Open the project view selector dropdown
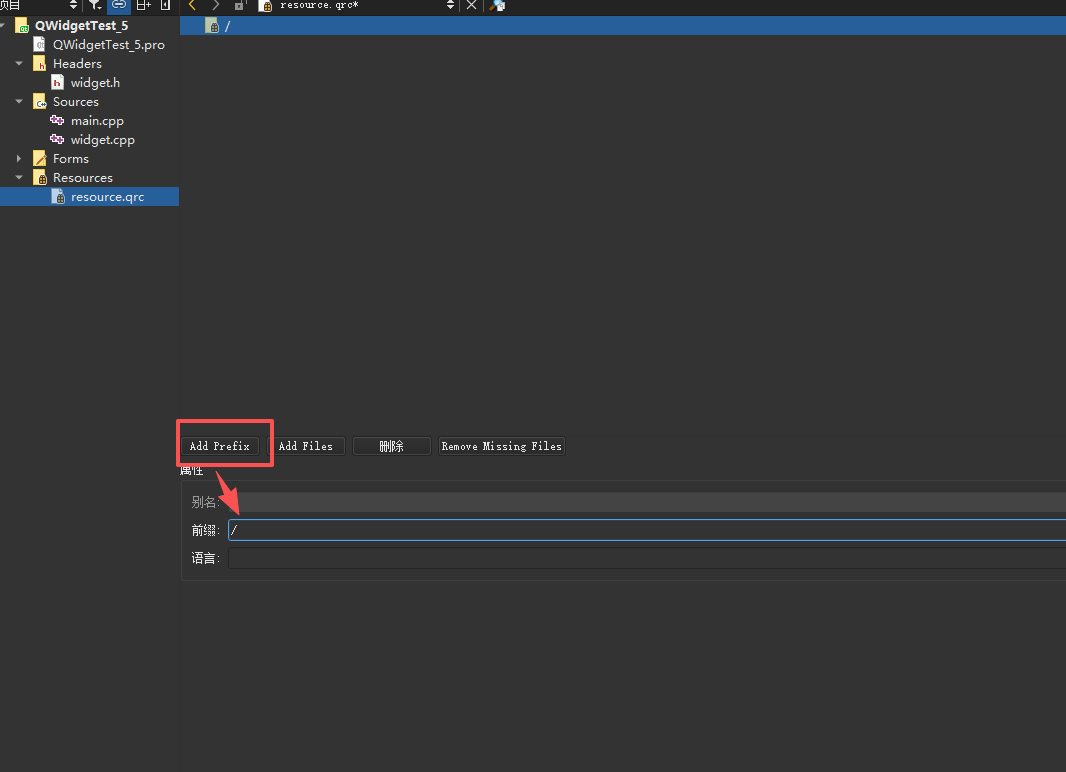 (x=73, y=5)
